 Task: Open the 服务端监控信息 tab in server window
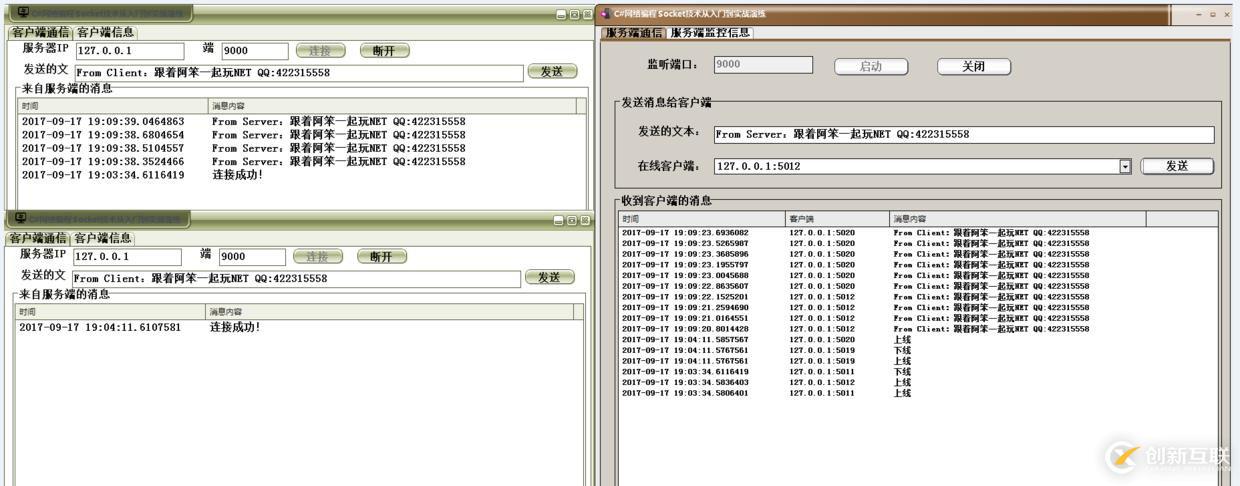(710, 32)
